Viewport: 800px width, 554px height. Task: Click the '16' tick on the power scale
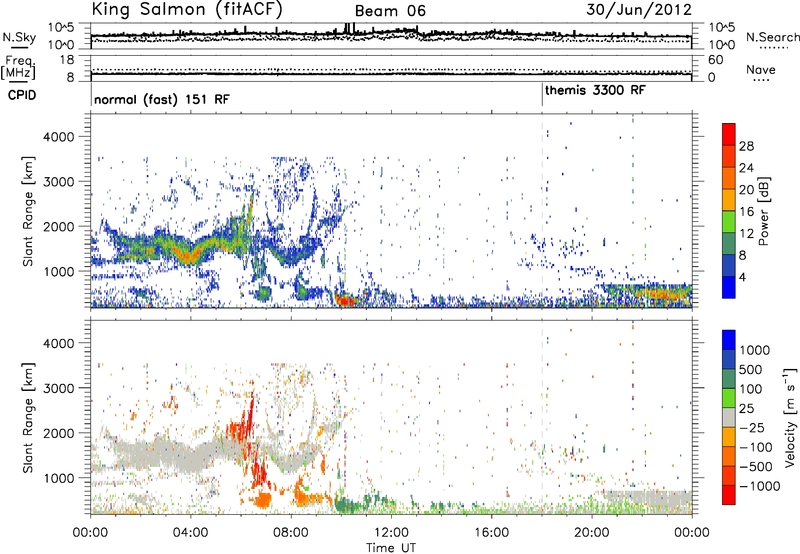tap(746, 212)
